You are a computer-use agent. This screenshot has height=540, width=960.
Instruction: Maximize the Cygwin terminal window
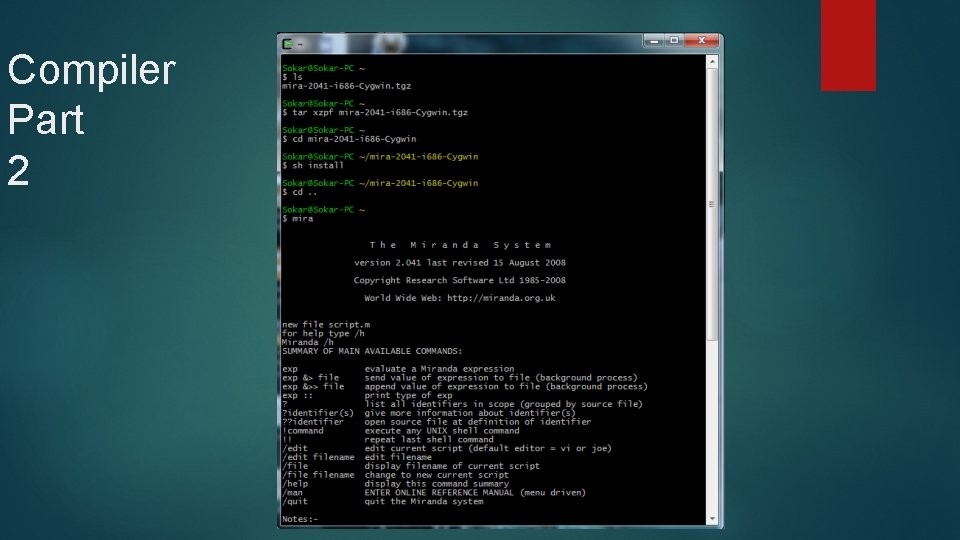(674, 40)
